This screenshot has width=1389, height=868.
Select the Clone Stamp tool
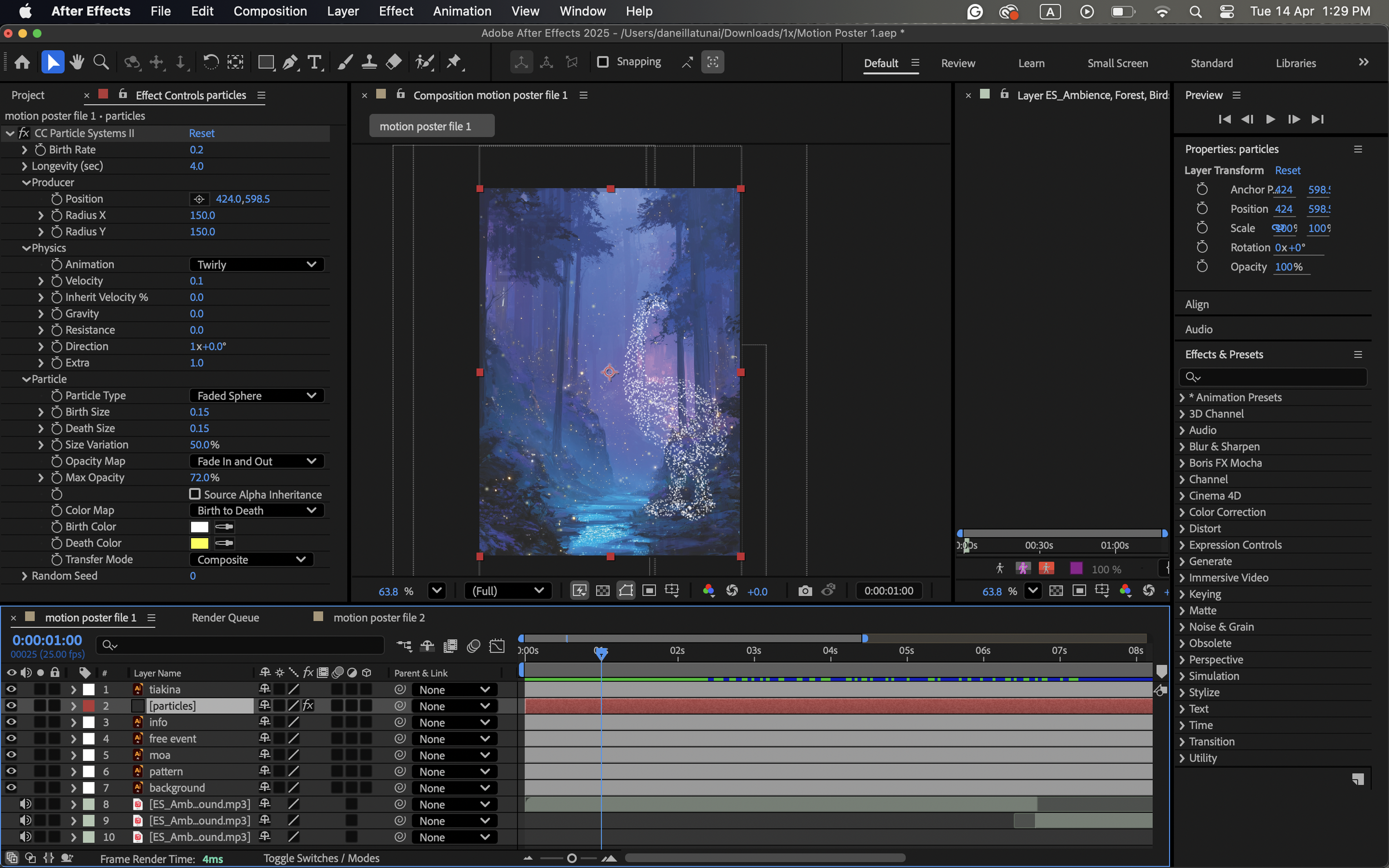tap(368, 62)
